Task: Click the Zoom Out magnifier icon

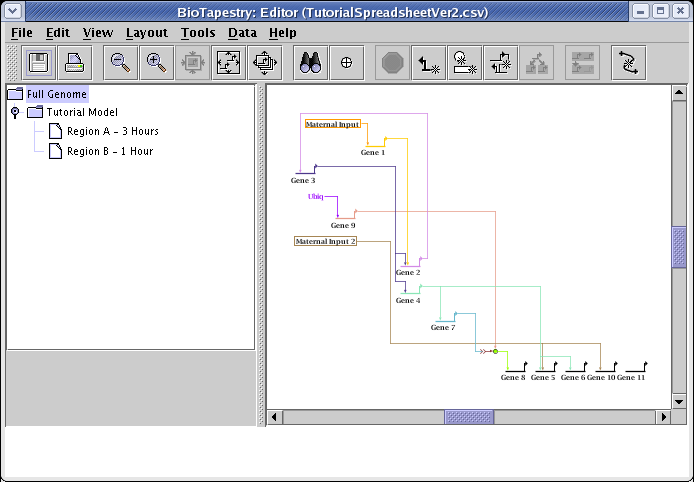Action: click(120, 62)
